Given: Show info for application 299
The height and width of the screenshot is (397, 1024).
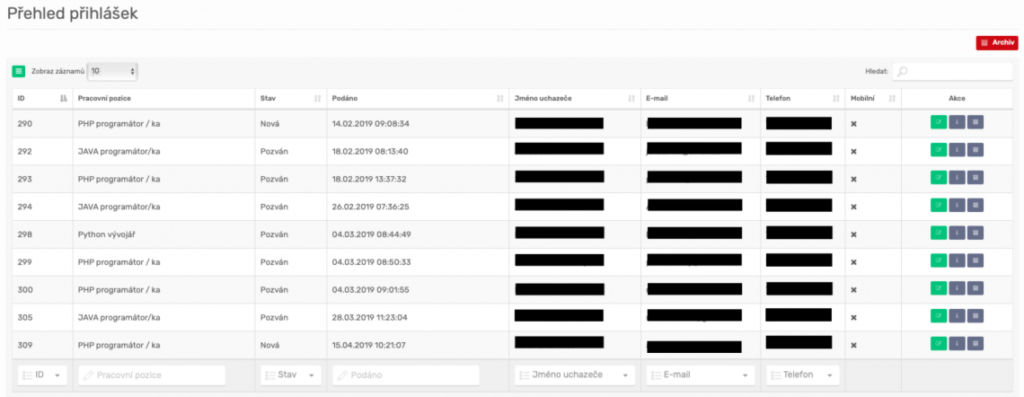Looking at the screenshot, I should [x=957, y=261].
